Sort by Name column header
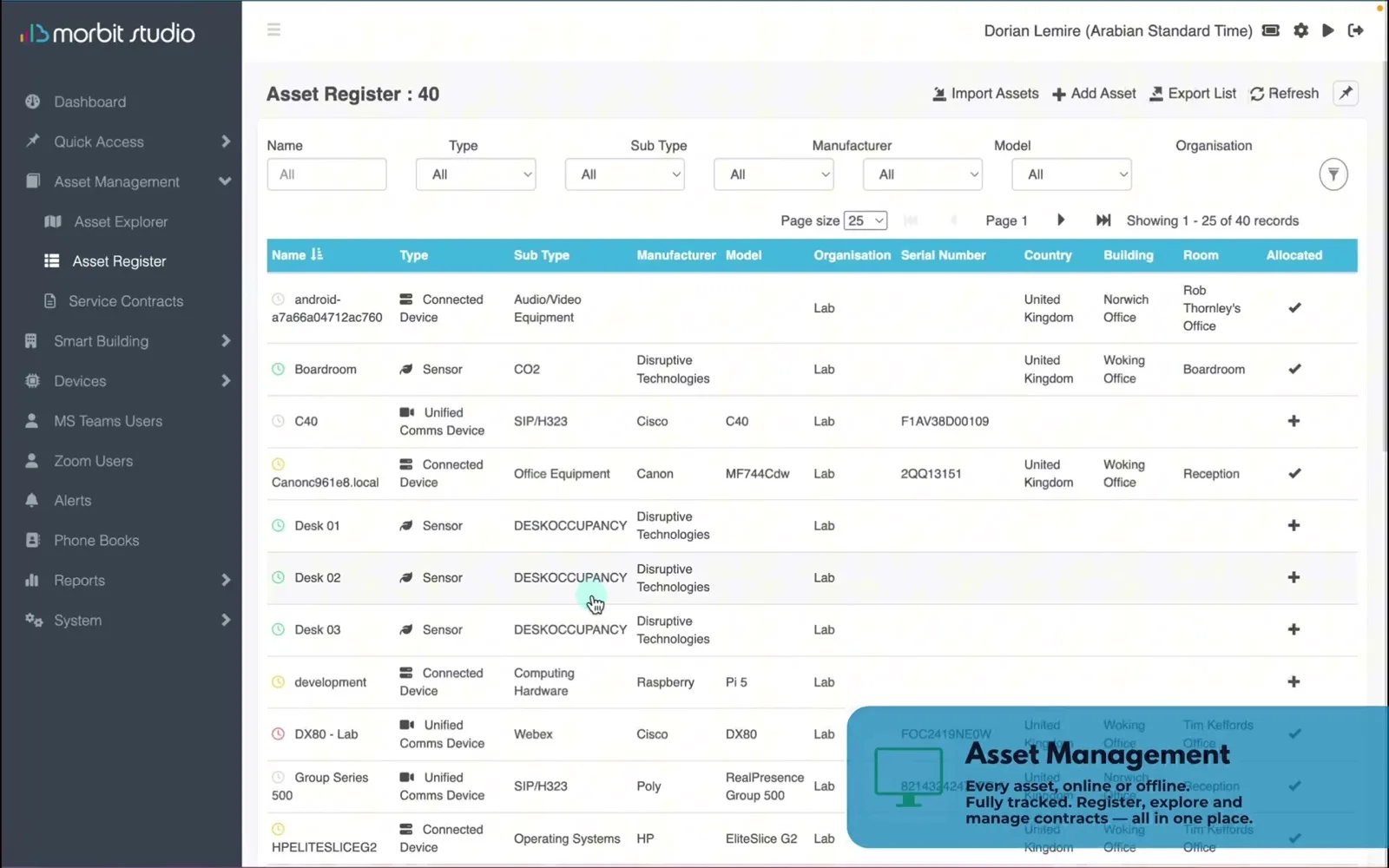 pos(297,255)
